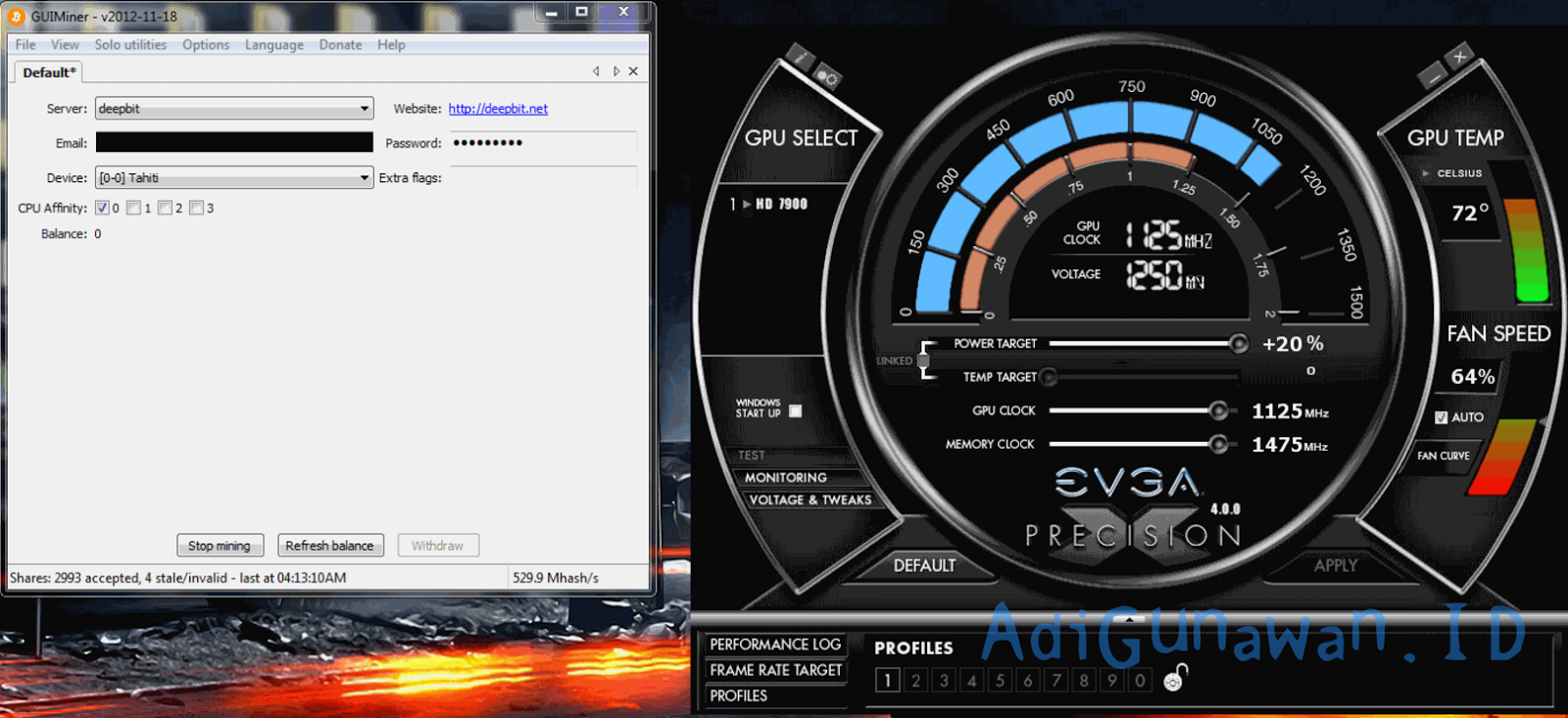Click the Linked bracket handle
The width and height of the screenshot is (1568, 718).
click(923, 360)
